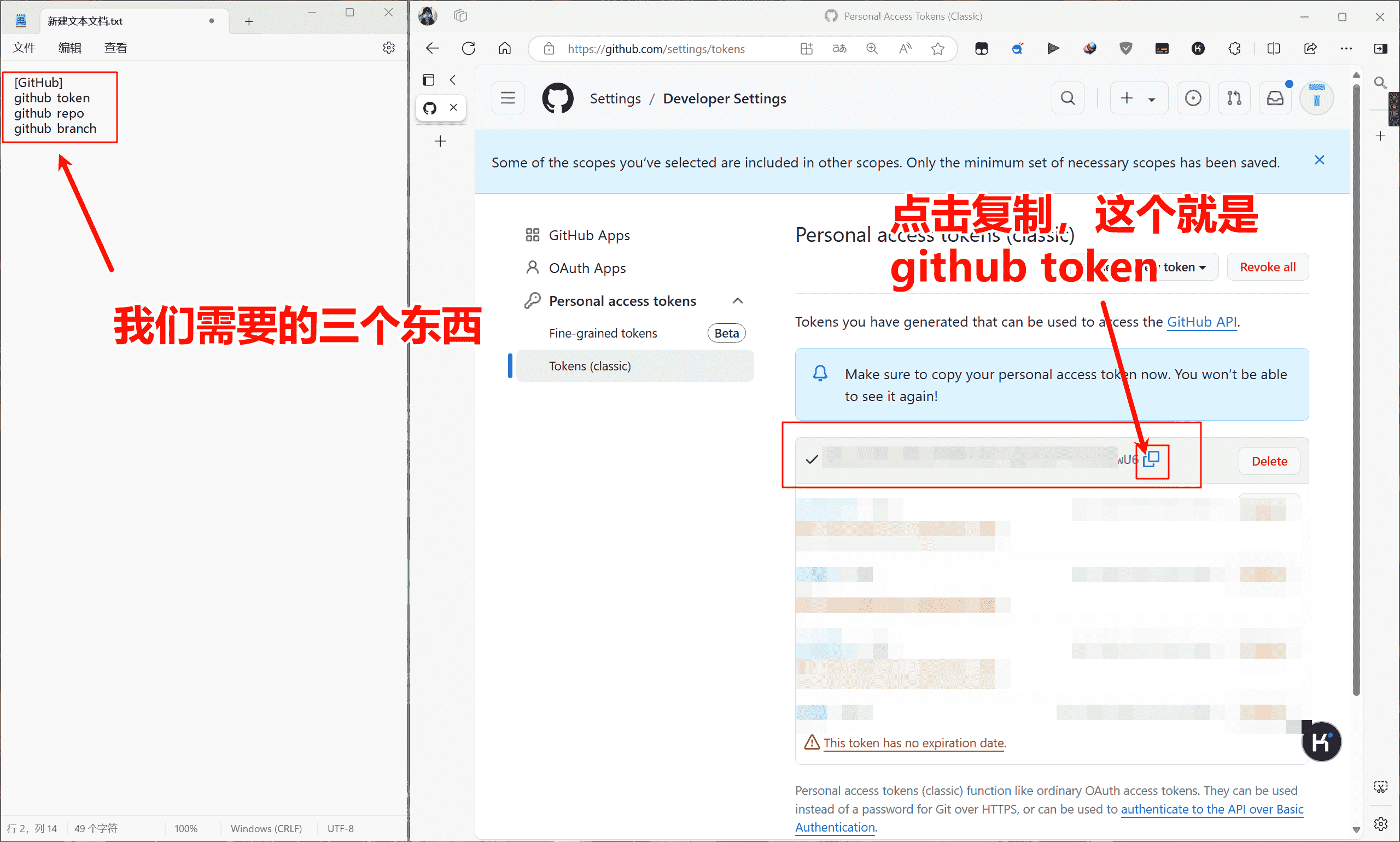This screenshot has width=1400, height=842.
Task: Copy the personal access token icon
Action: coord(1151,459)
